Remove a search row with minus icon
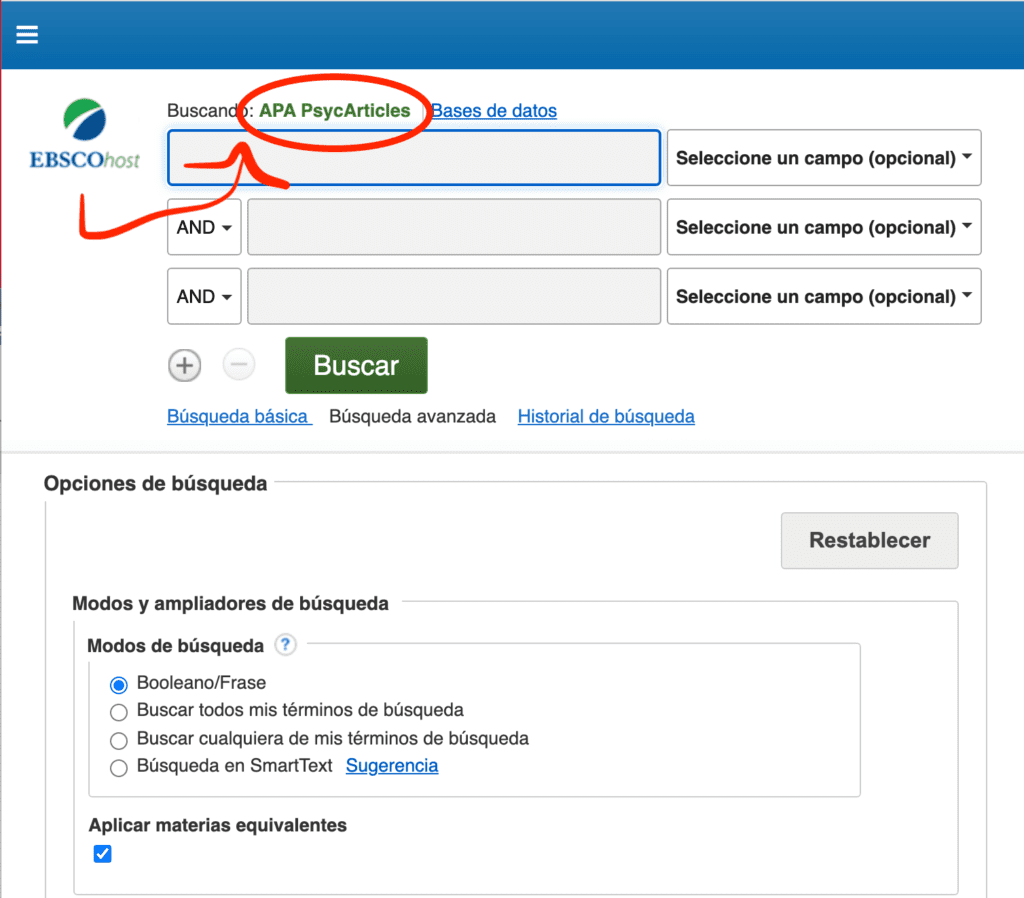The width and height of the screenshot is (1024, 898). pyautogui.click(x=239, y=364)
